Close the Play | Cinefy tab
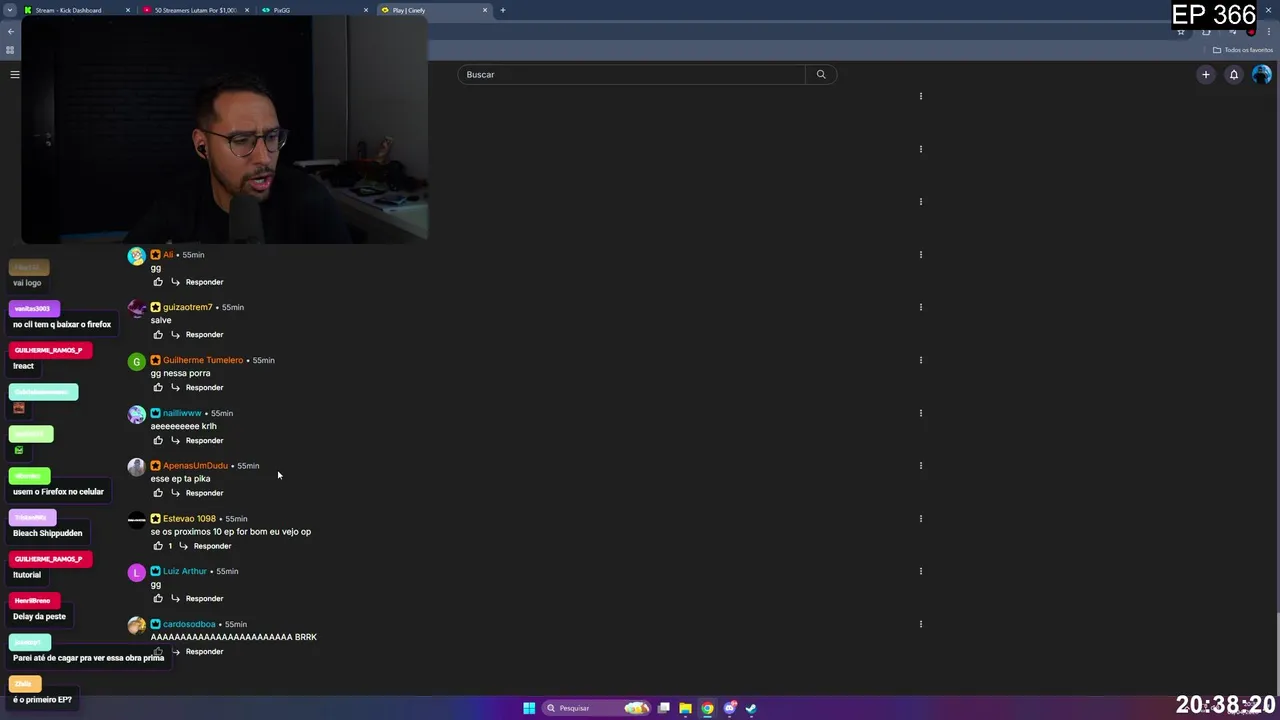The image size is (1280, 720). (x=485, y=10)
